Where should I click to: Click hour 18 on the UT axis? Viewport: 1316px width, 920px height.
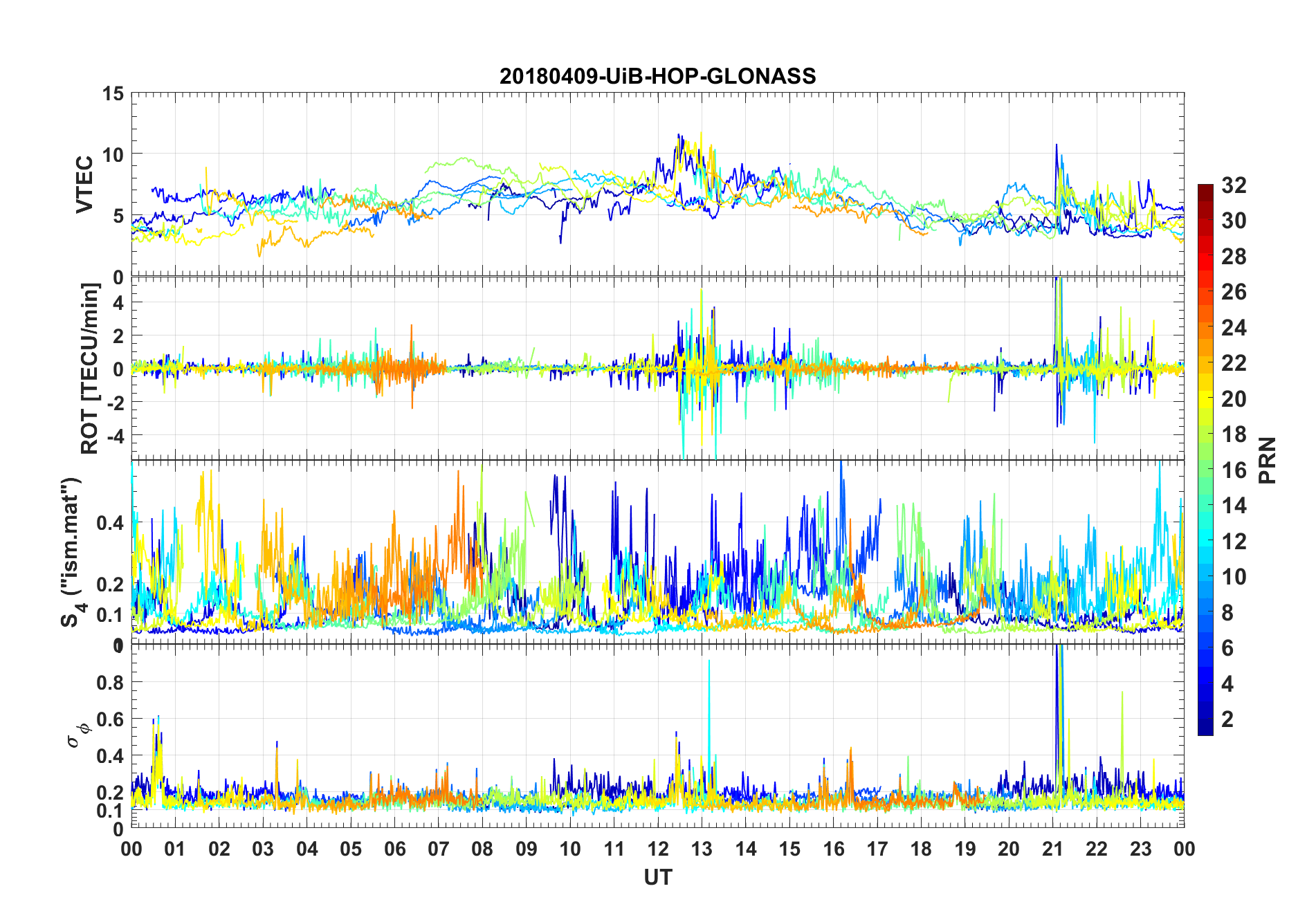(921, 848)
